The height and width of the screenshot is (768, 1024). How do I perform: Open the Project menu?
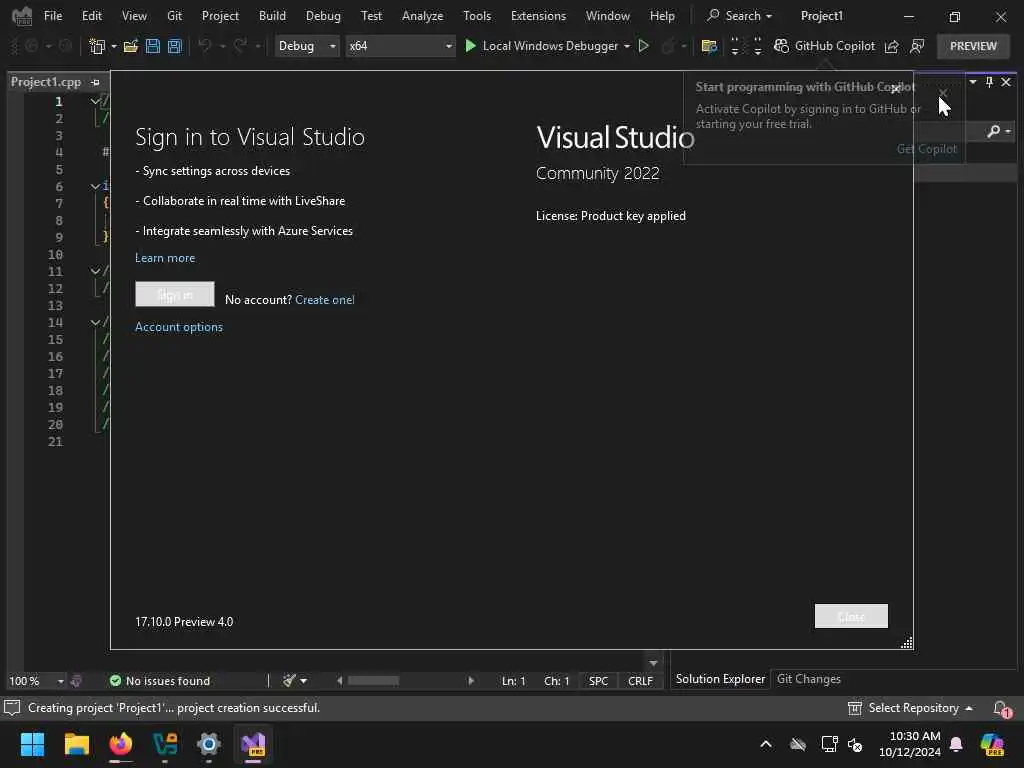[220, 16]
